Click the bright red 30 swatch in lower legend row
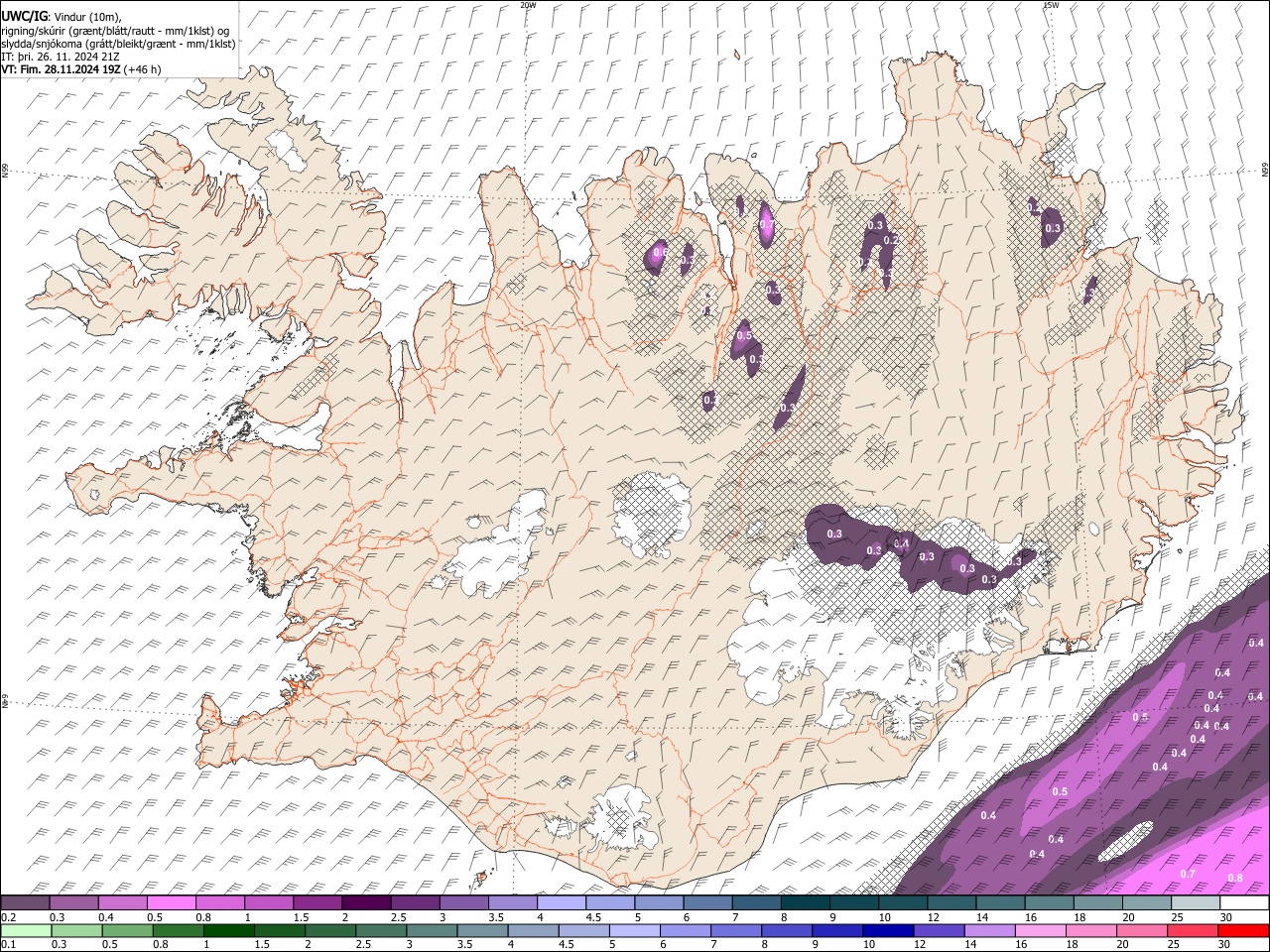The height and width of the screenshot is (952, 1270). (x=1243, y=930)
